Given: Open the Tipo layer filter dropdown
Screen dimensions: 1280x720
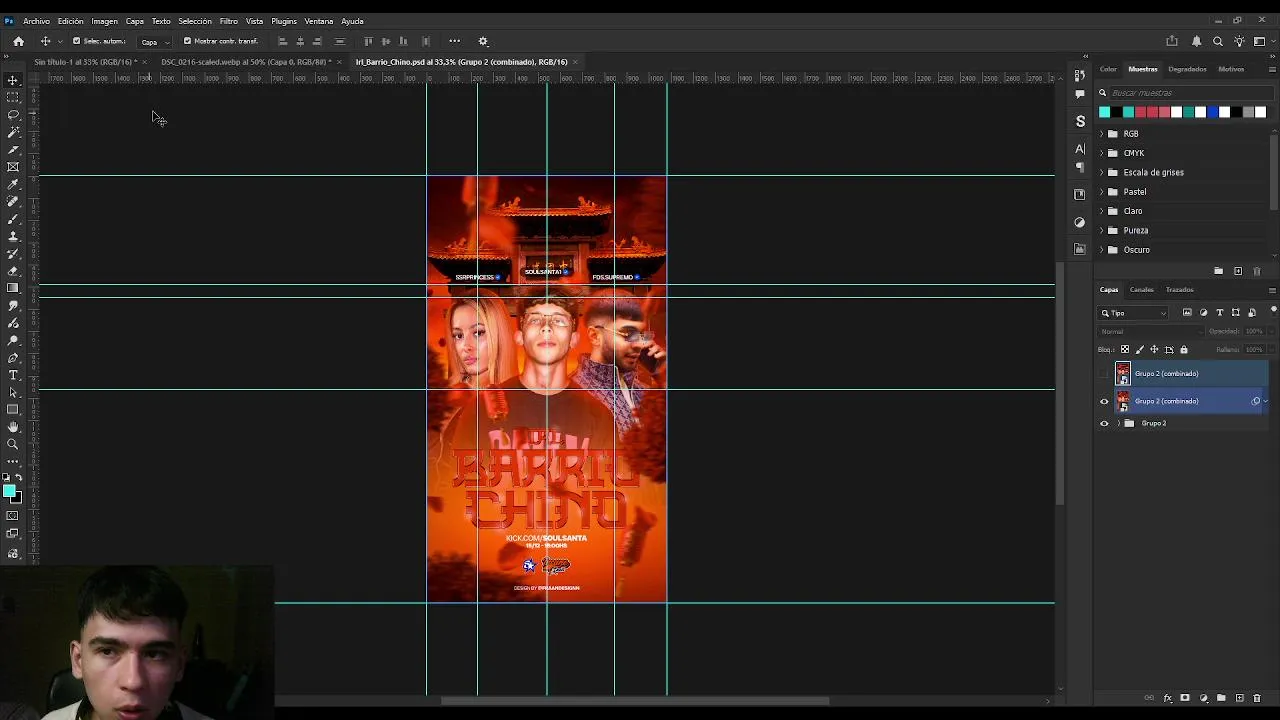Looking at the screenshot, I should coord(1134,313).
